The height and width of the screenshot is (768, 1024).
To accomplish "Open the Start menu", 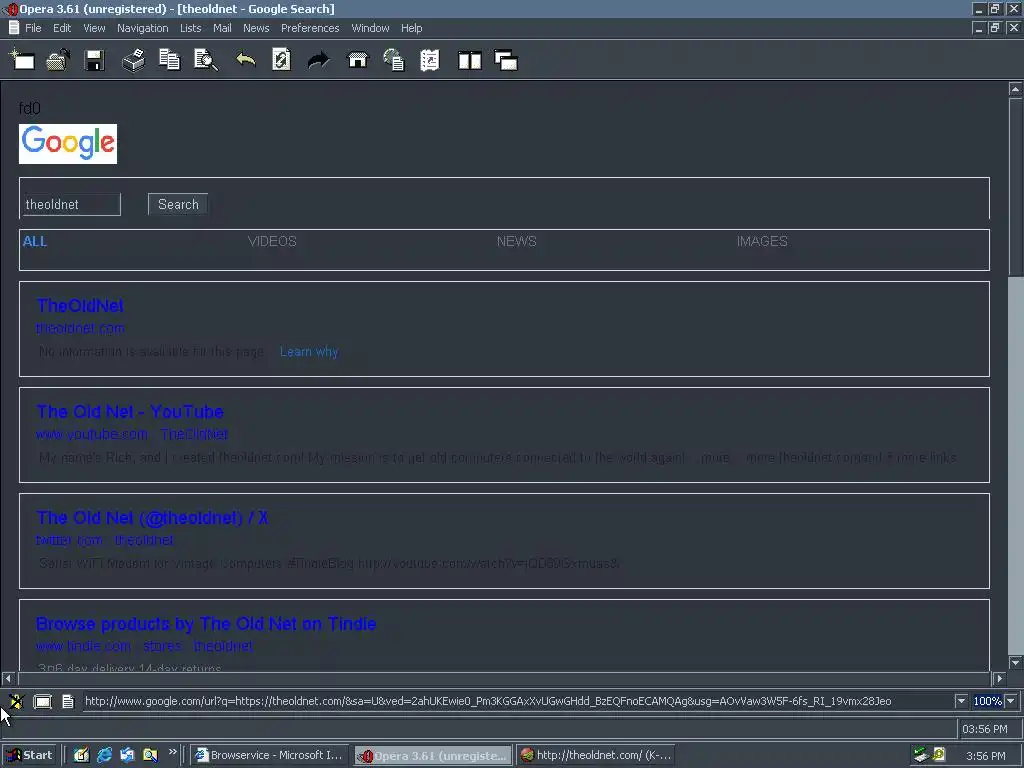I will click(x=30, y=755).
